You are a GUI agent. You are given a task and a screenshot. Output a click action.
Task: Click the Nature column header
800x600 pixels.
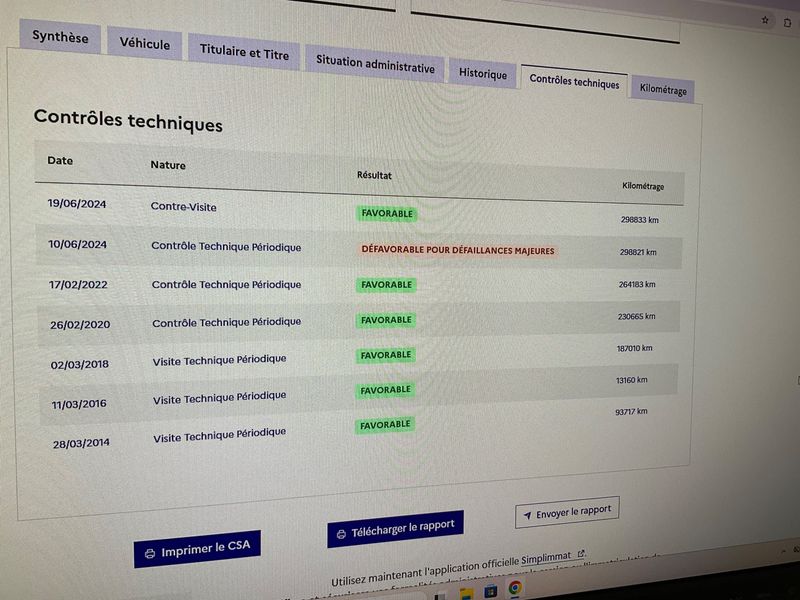[168, 165]
